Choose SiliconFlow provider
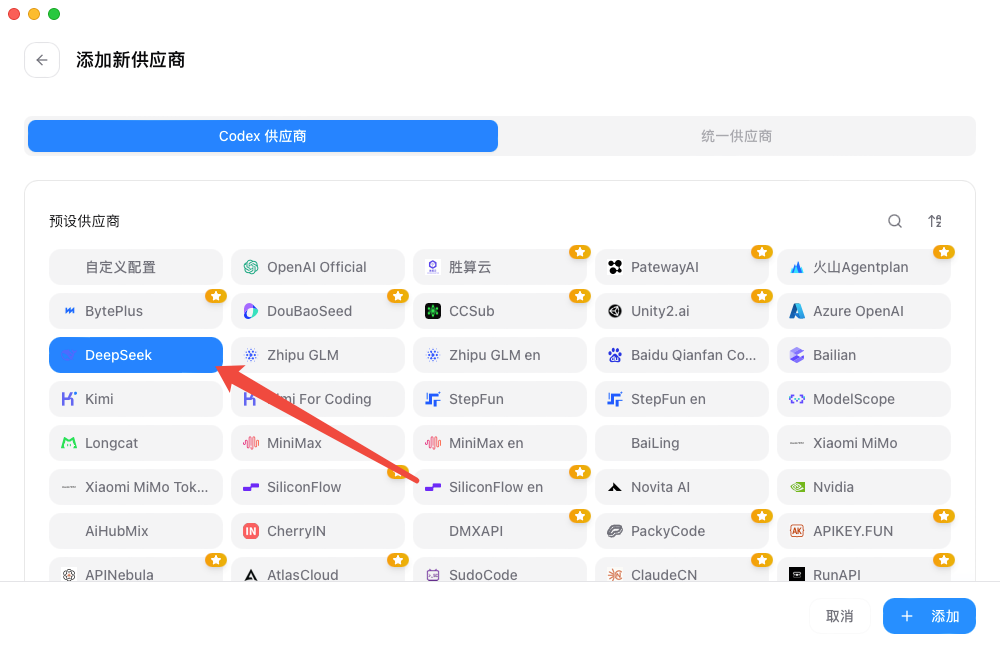Image resolution: width=1000 pixels, height=650 pixels. pyautogui.click(x=318, y=487)
